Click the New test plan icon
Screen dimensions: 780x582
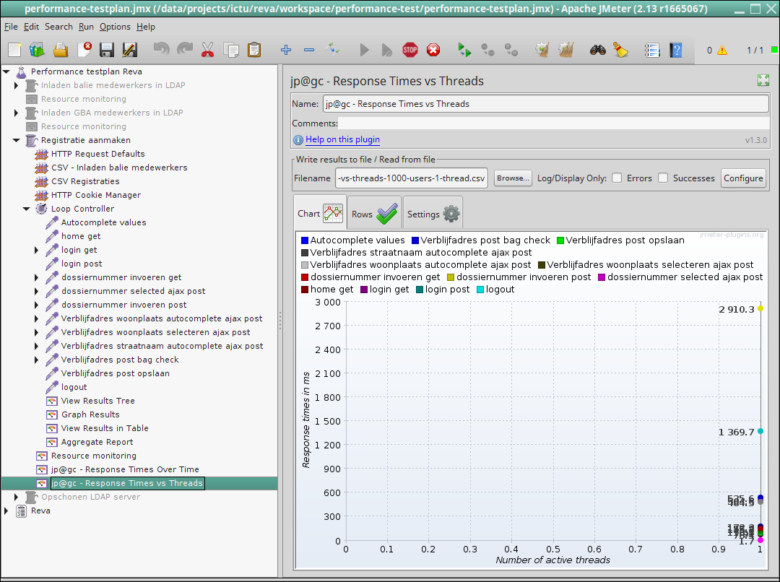pyautogui.click(x=15, y=49)
